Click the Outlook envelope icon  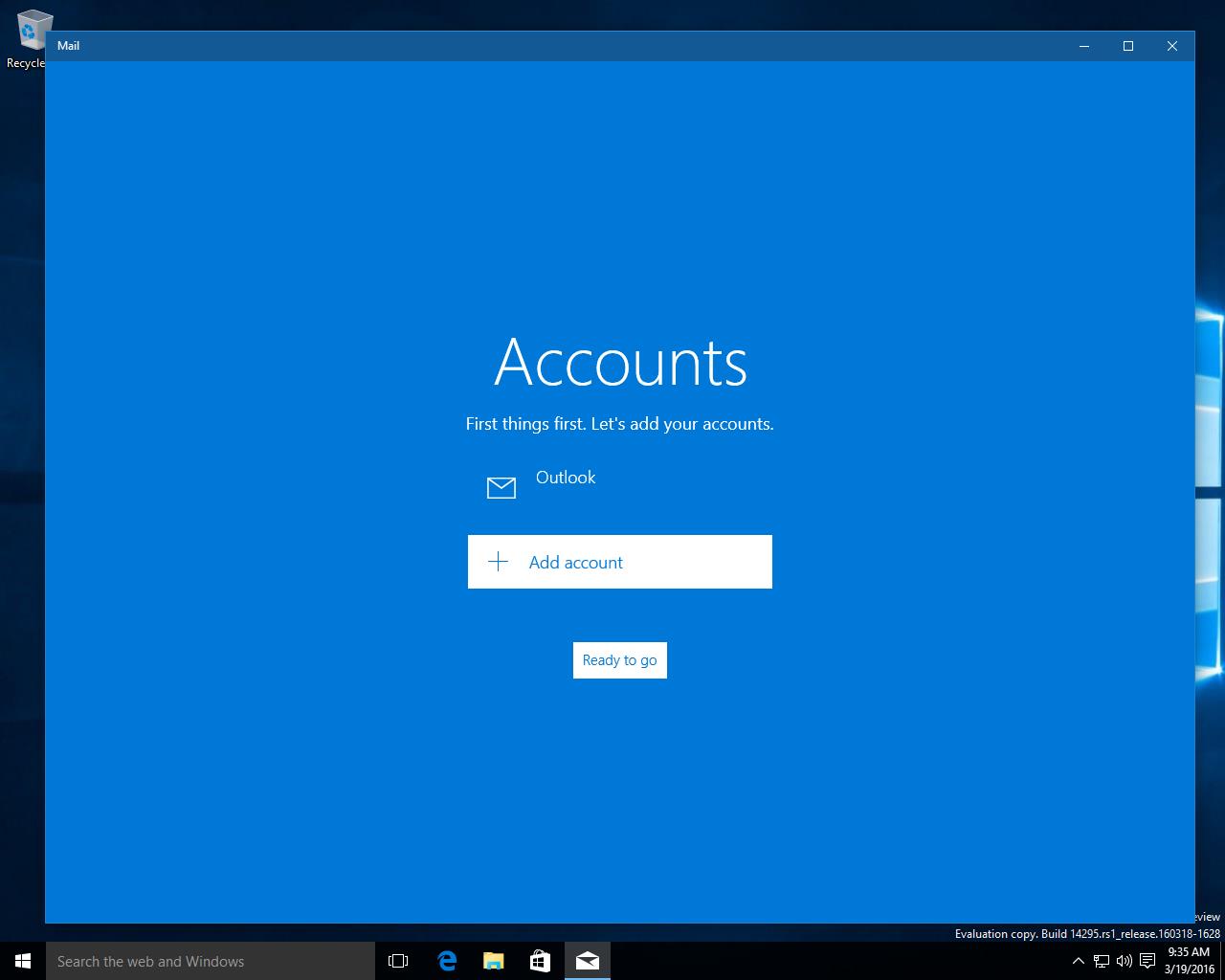tap(501, 488)
